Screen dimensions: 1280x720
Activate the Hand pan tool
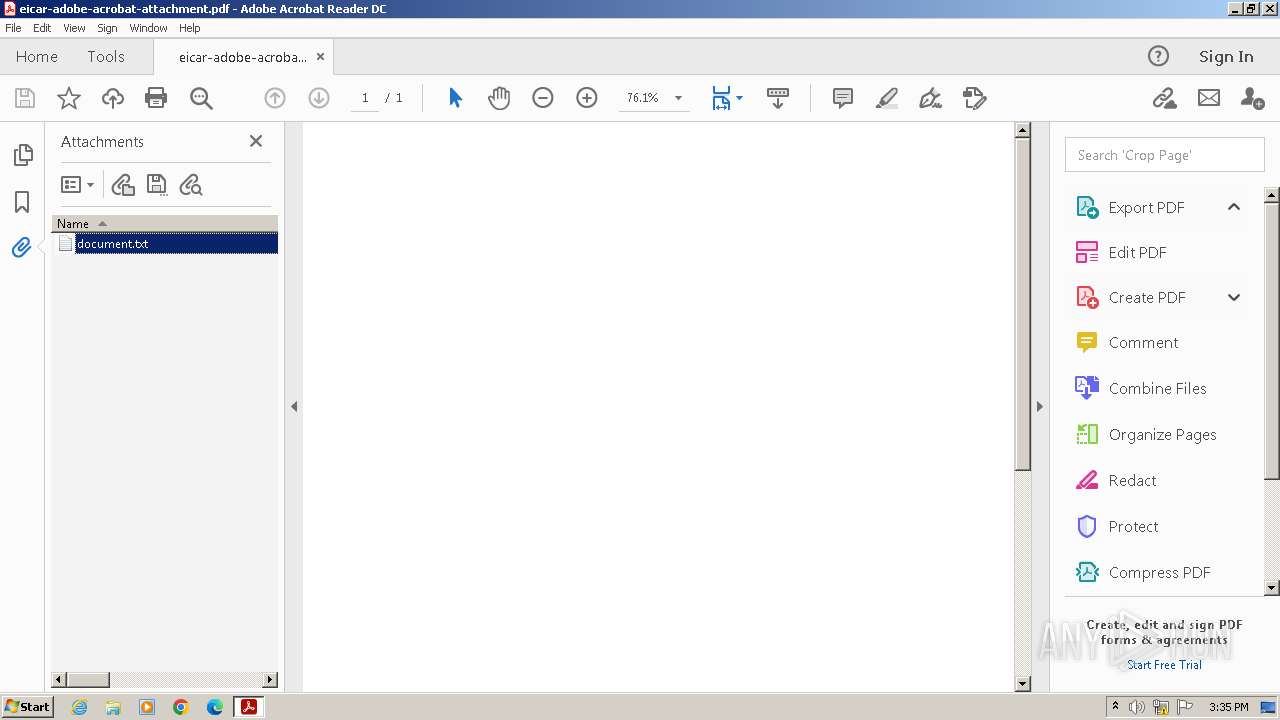[499, 98]
